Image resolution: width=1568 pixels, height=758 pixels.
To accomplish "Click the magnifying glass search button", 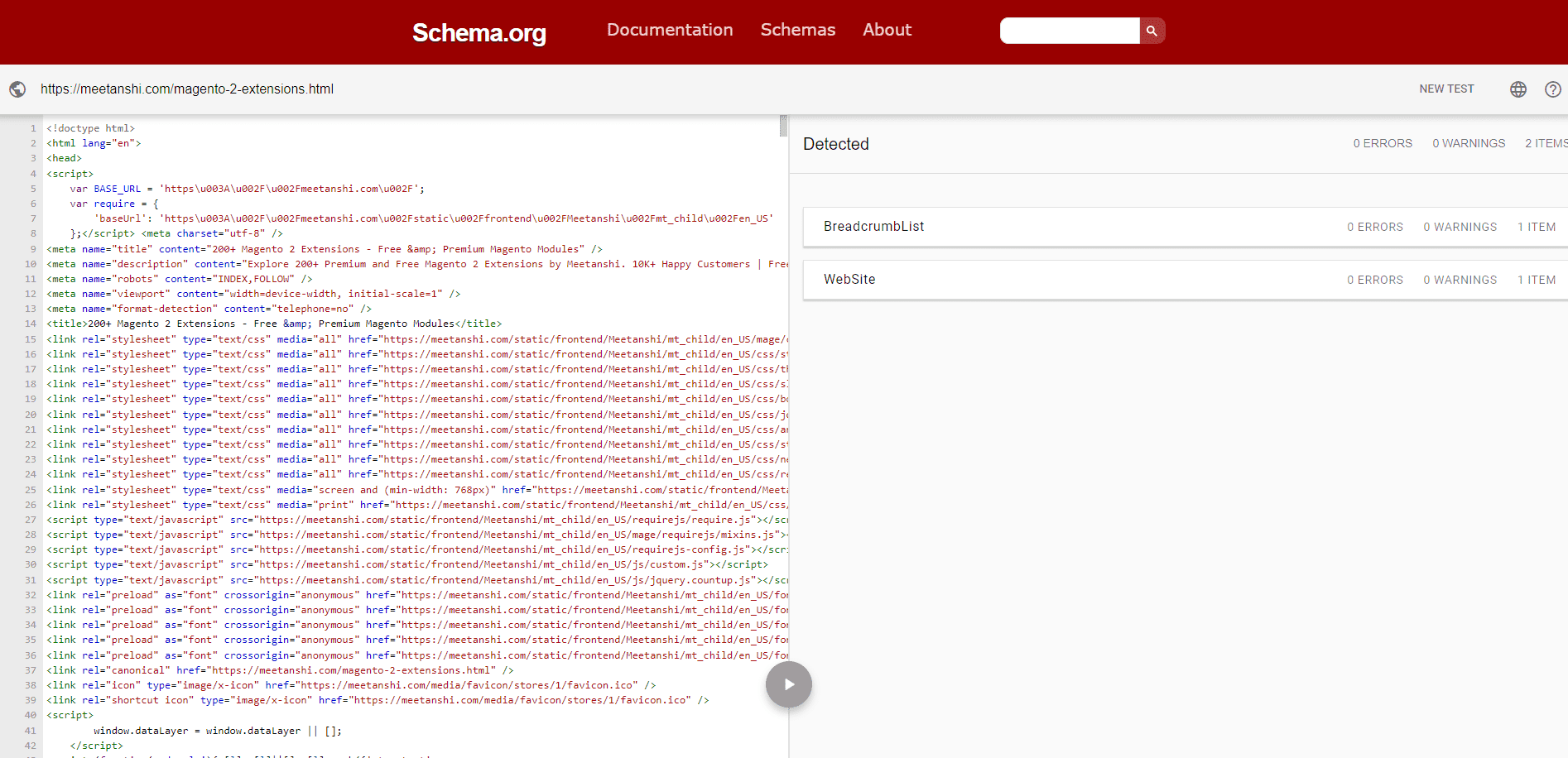I will point(1152,31).
